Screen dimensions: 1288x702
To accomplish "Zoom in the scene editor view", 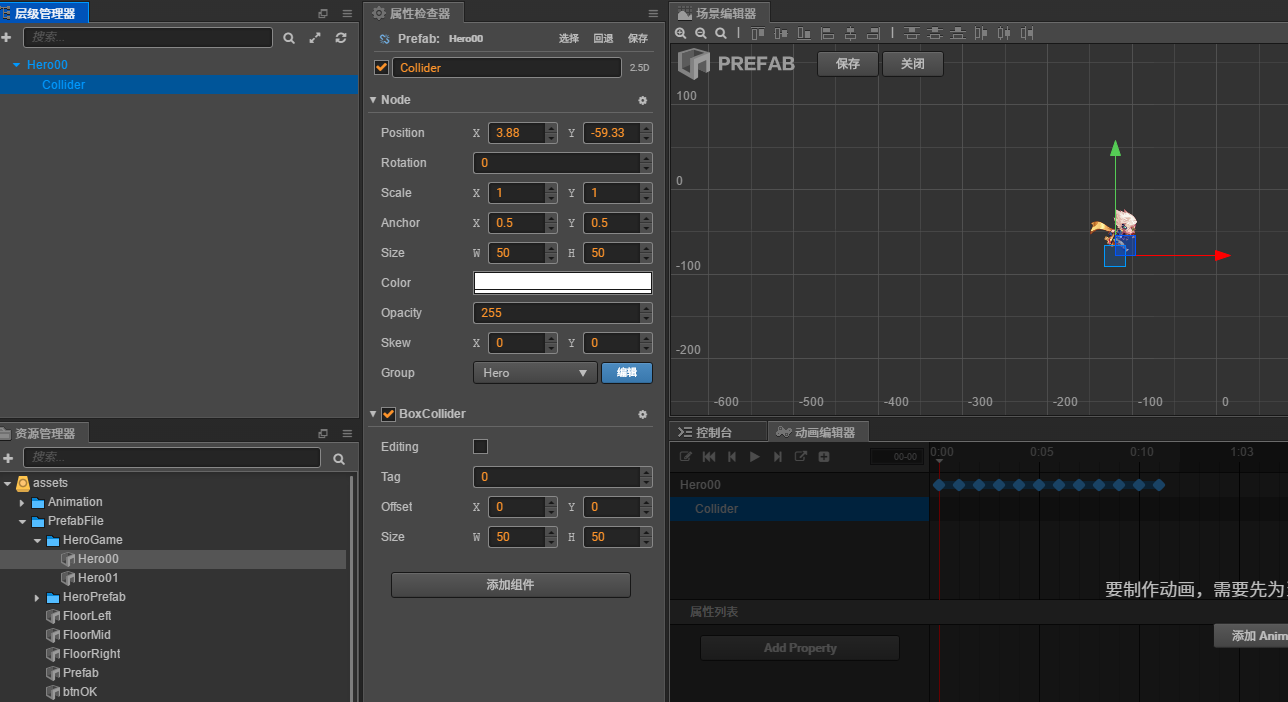I will (x=680, y=33).
